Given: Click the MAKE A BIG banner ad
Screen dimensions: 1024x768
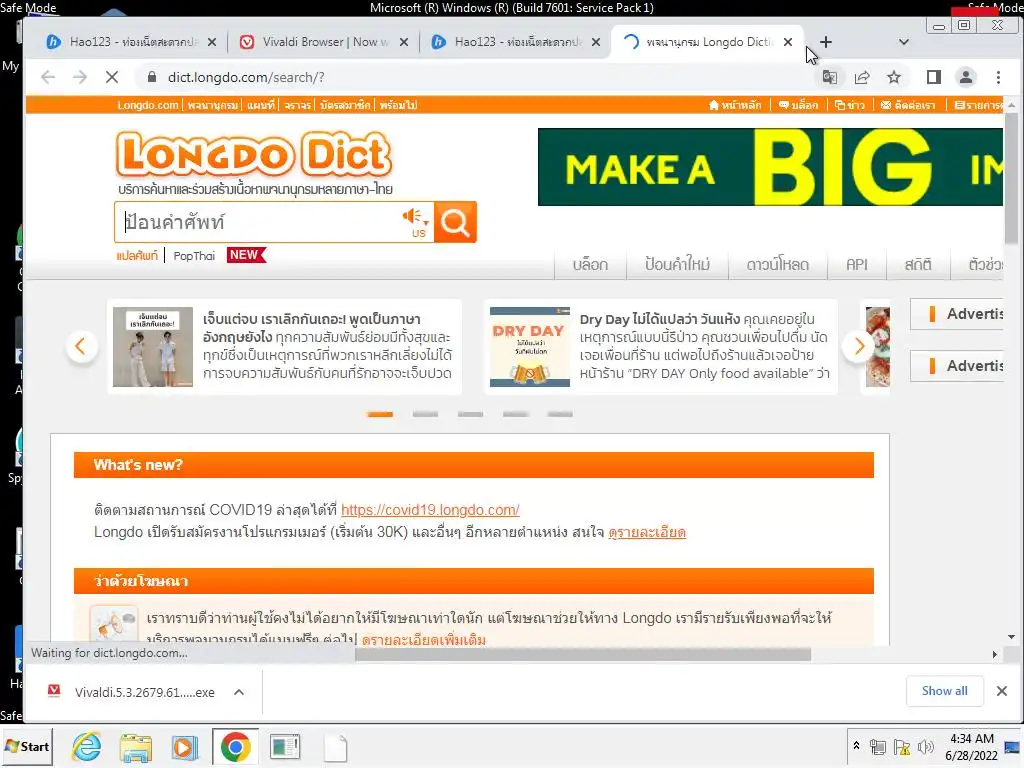Looking at the screenshot, I should [x=770, y=167].
